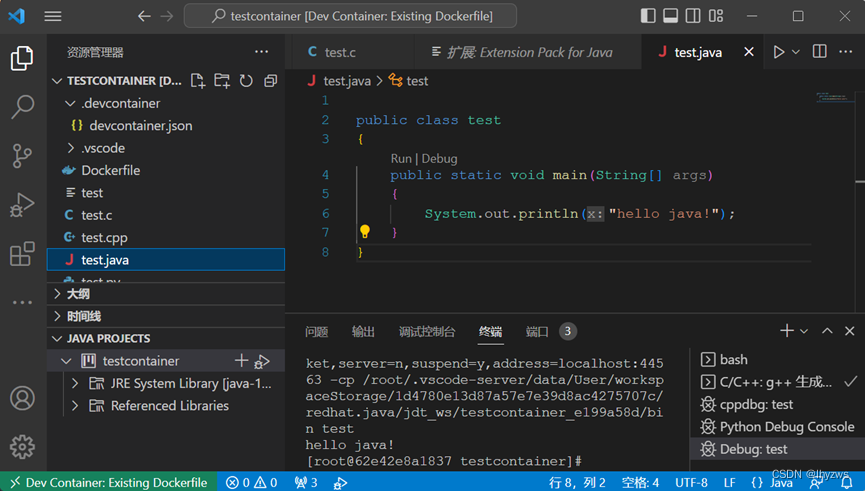Open the Source Control view
Screen dimensions: 865x491
[x=22, y=156]
